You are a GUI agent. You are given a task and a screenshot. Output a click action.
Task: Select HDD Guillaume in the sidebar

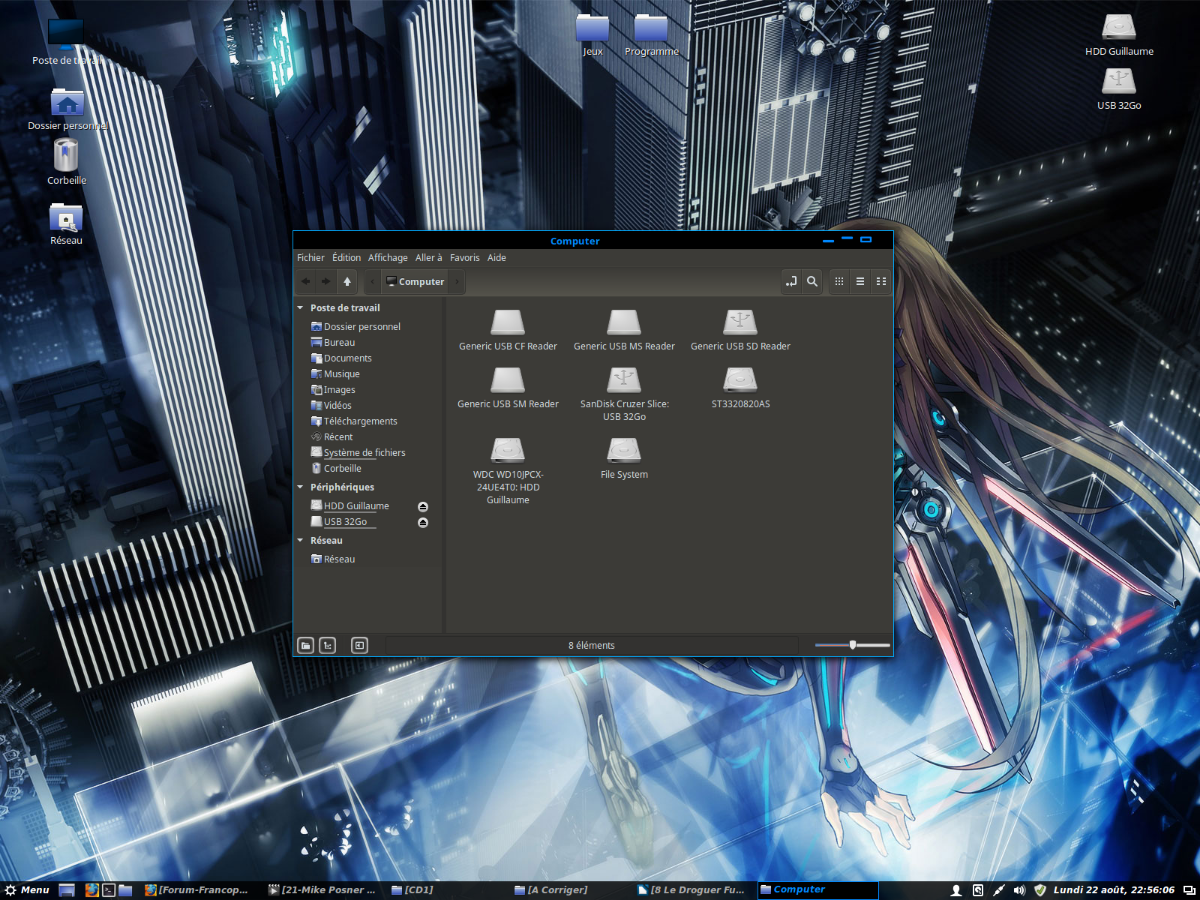click(350, 506)
